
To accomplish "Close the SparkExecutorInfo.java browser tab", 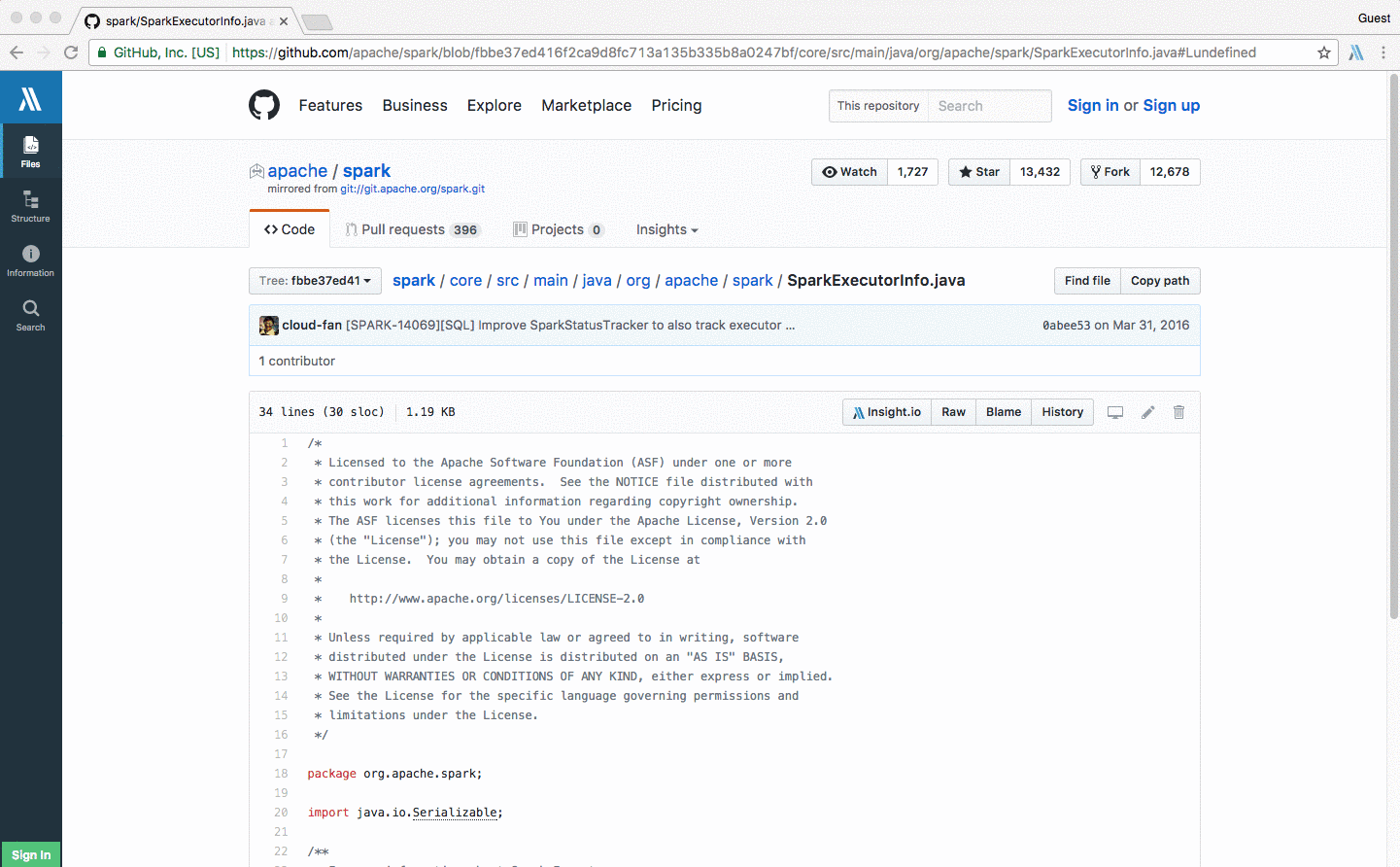I will tap(284, 20).
